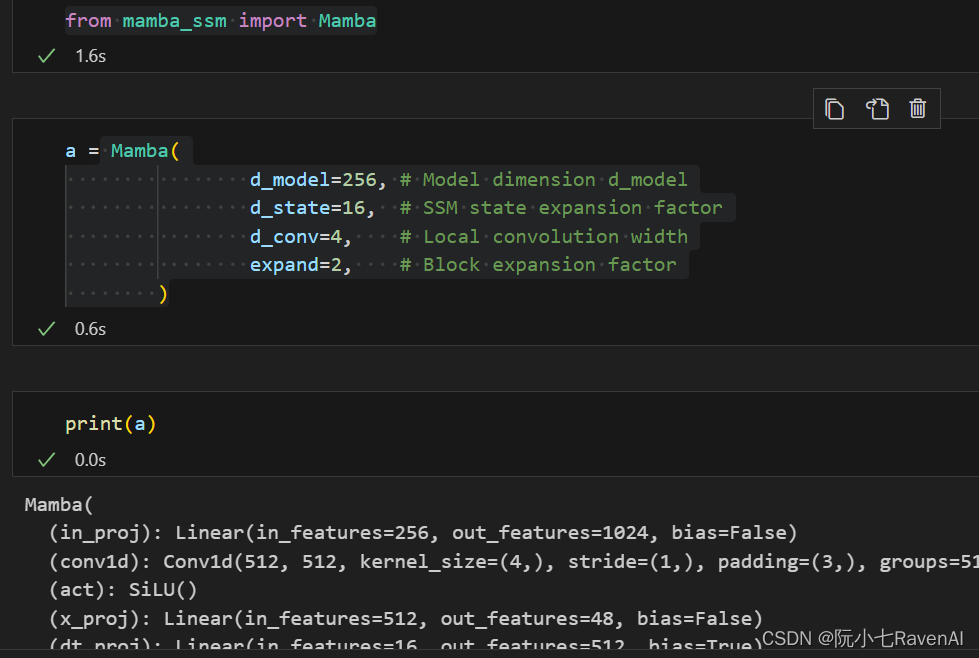Click the 1.6s execution time label
The image size is (979, 658).
[90, 55]
